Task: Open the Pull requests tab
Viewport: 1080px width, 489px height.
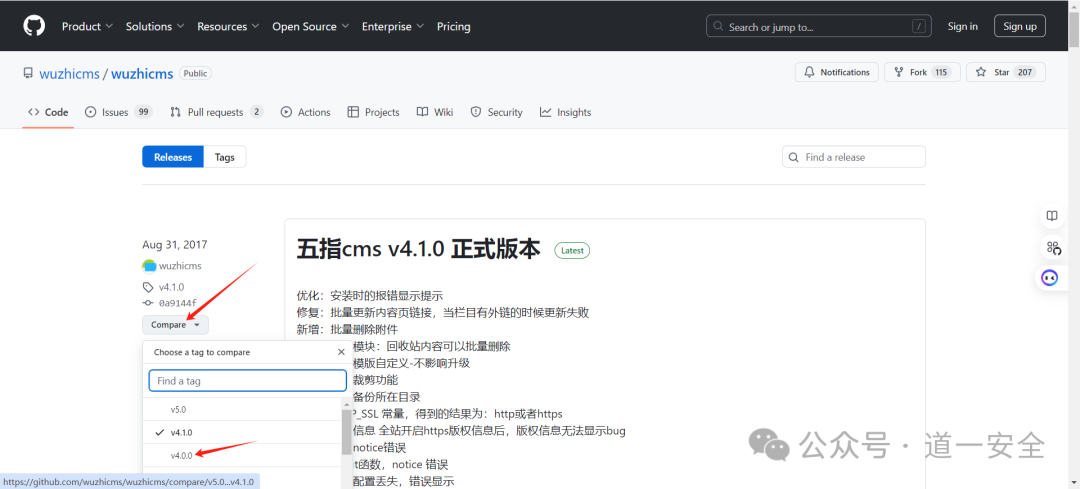Action: 216,112
